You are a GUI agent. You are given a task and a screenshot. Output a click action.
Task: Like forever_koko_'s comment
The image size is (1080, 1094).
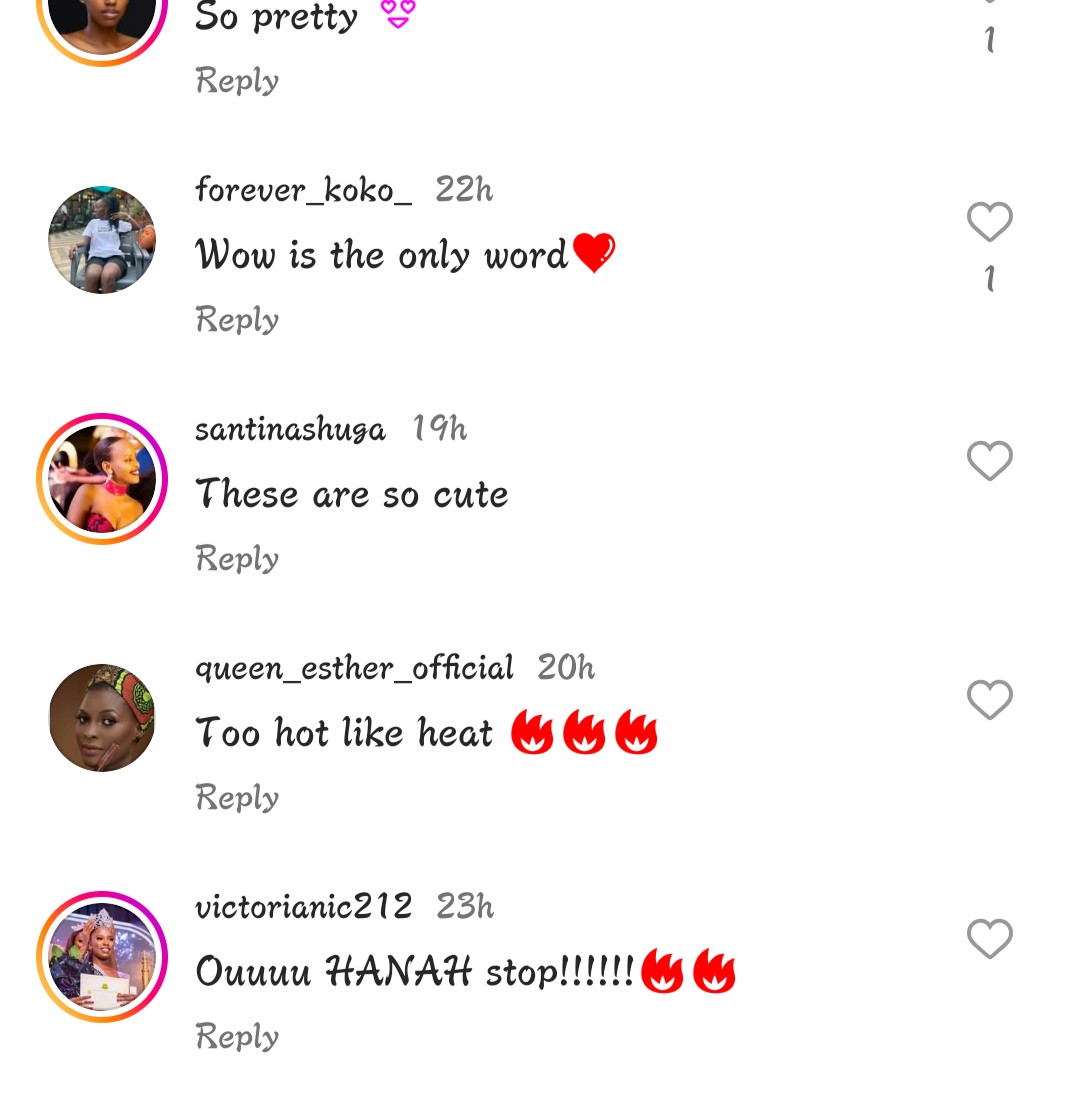tap(989, 222)
